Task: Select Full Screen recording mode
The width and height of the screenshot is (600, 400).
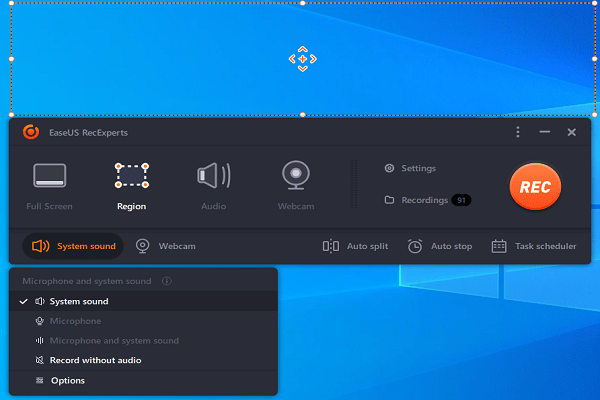Action: click(49, 186)
